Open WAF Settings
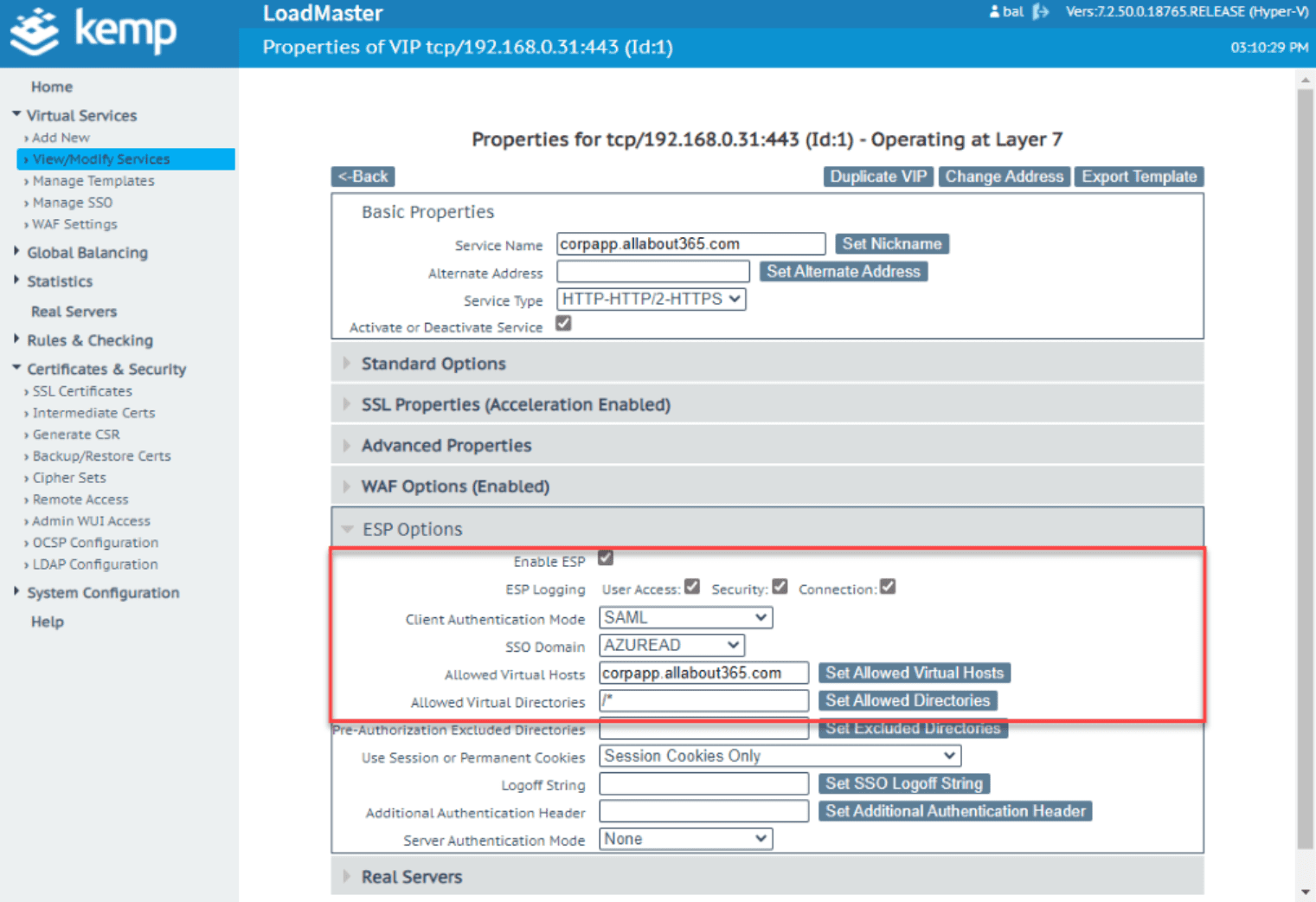Image resolution: width=1316 pixels, height=902 pixels. [x=74, y=224]
